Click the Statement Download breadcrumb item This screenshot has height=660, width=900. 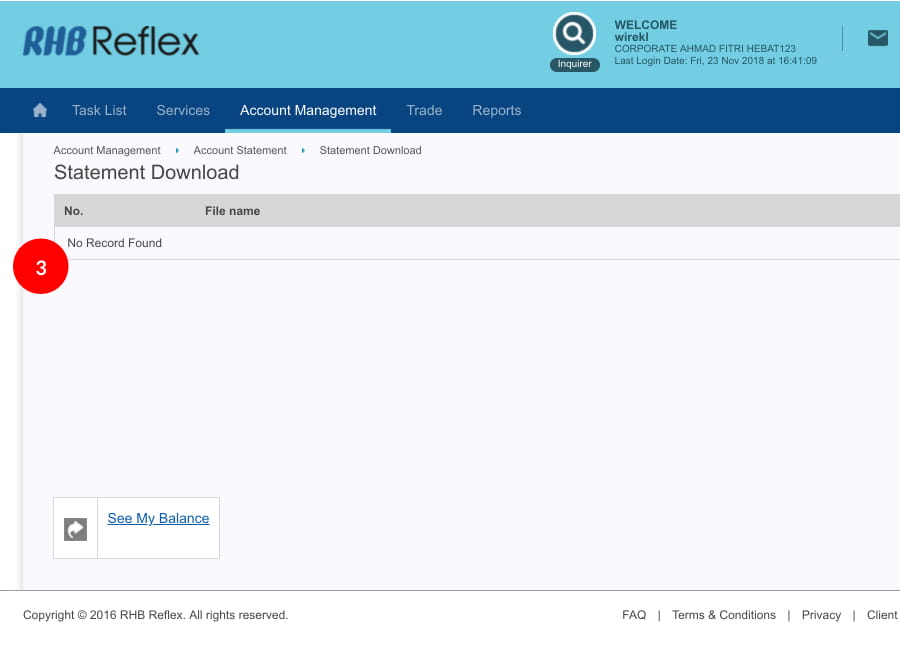(x=370, y=150)
